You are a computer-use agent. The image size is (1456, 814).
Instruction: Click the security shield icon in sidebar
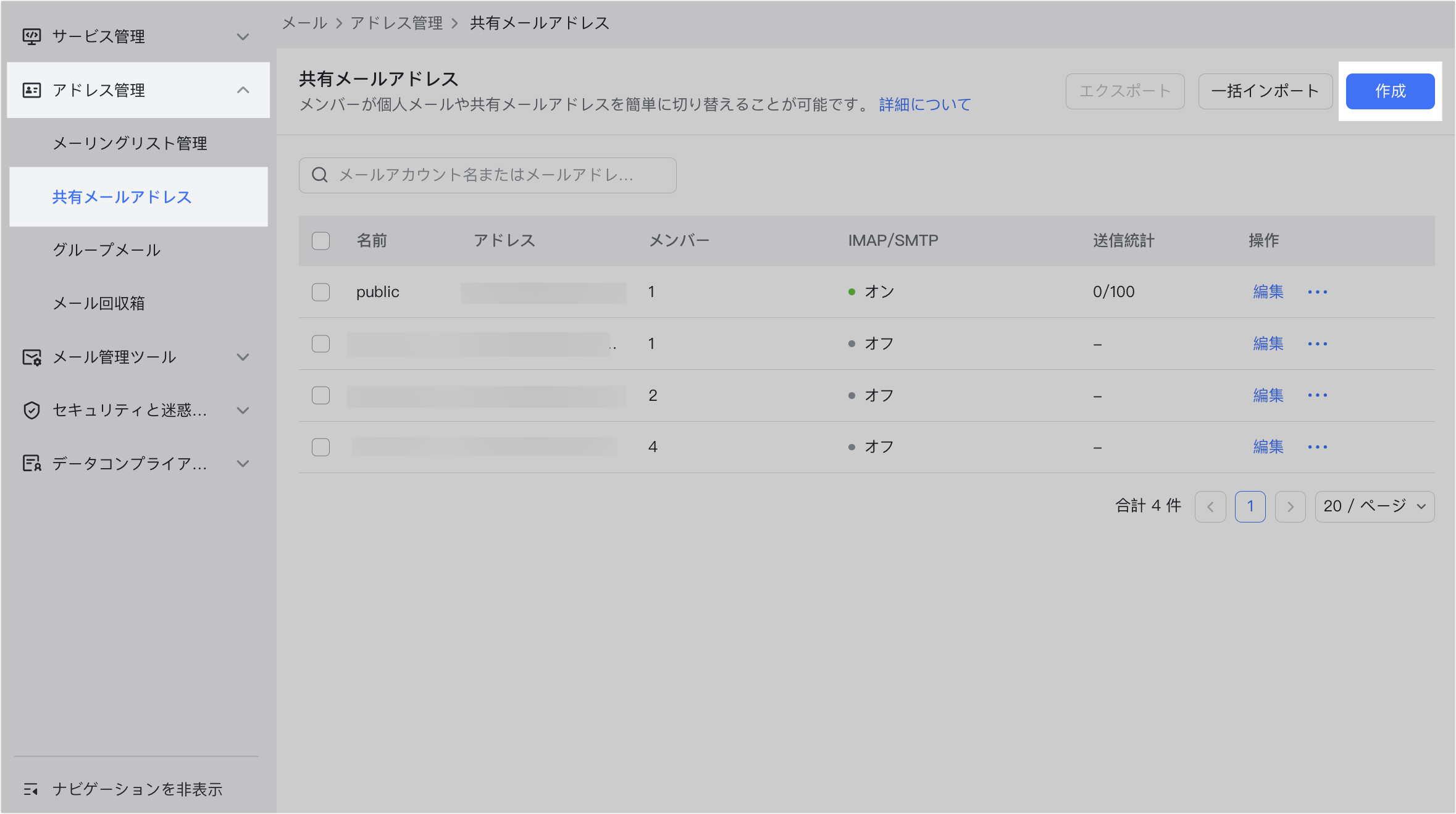pyautogui.click(x=31, y=410)
